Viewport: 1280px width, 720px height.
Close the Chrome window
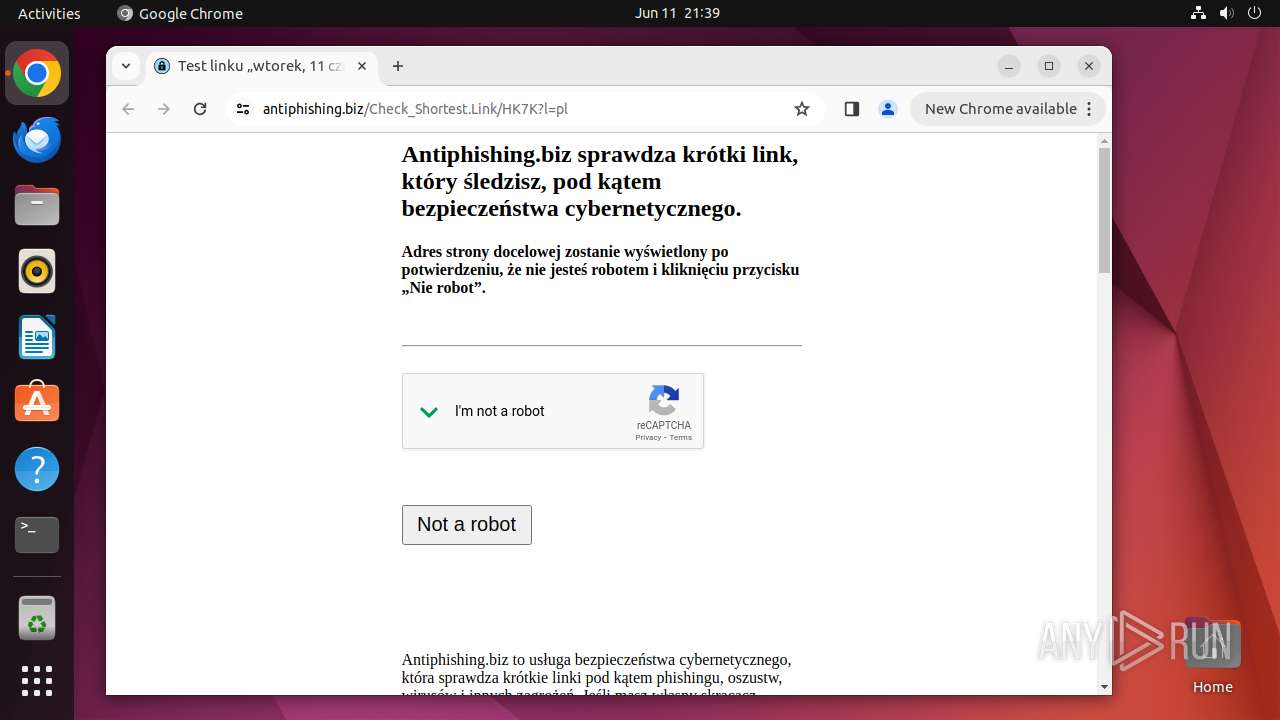coord(1089,66)
